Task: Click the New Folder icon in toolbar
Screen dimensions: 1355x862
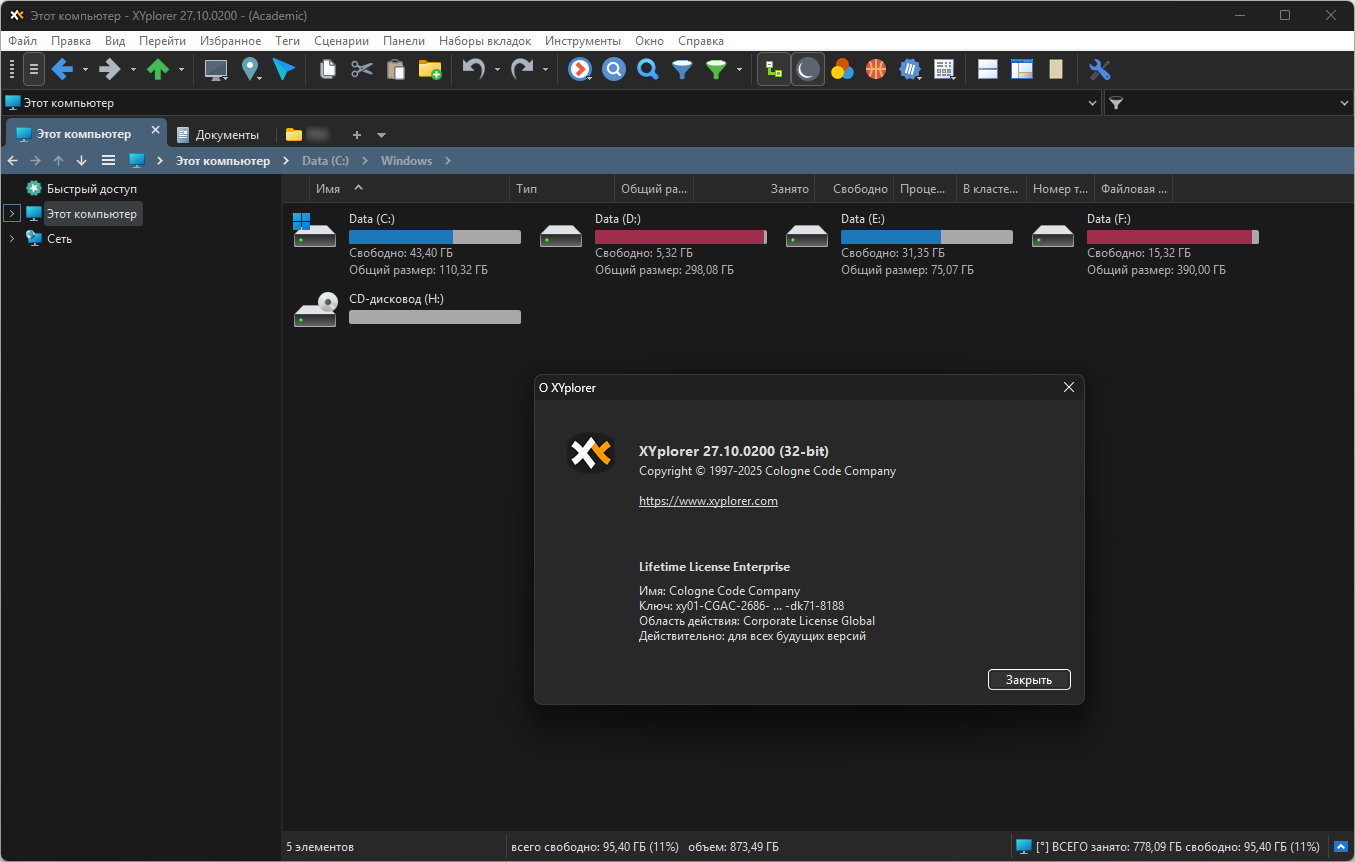Action: click(x=430, y=69)
